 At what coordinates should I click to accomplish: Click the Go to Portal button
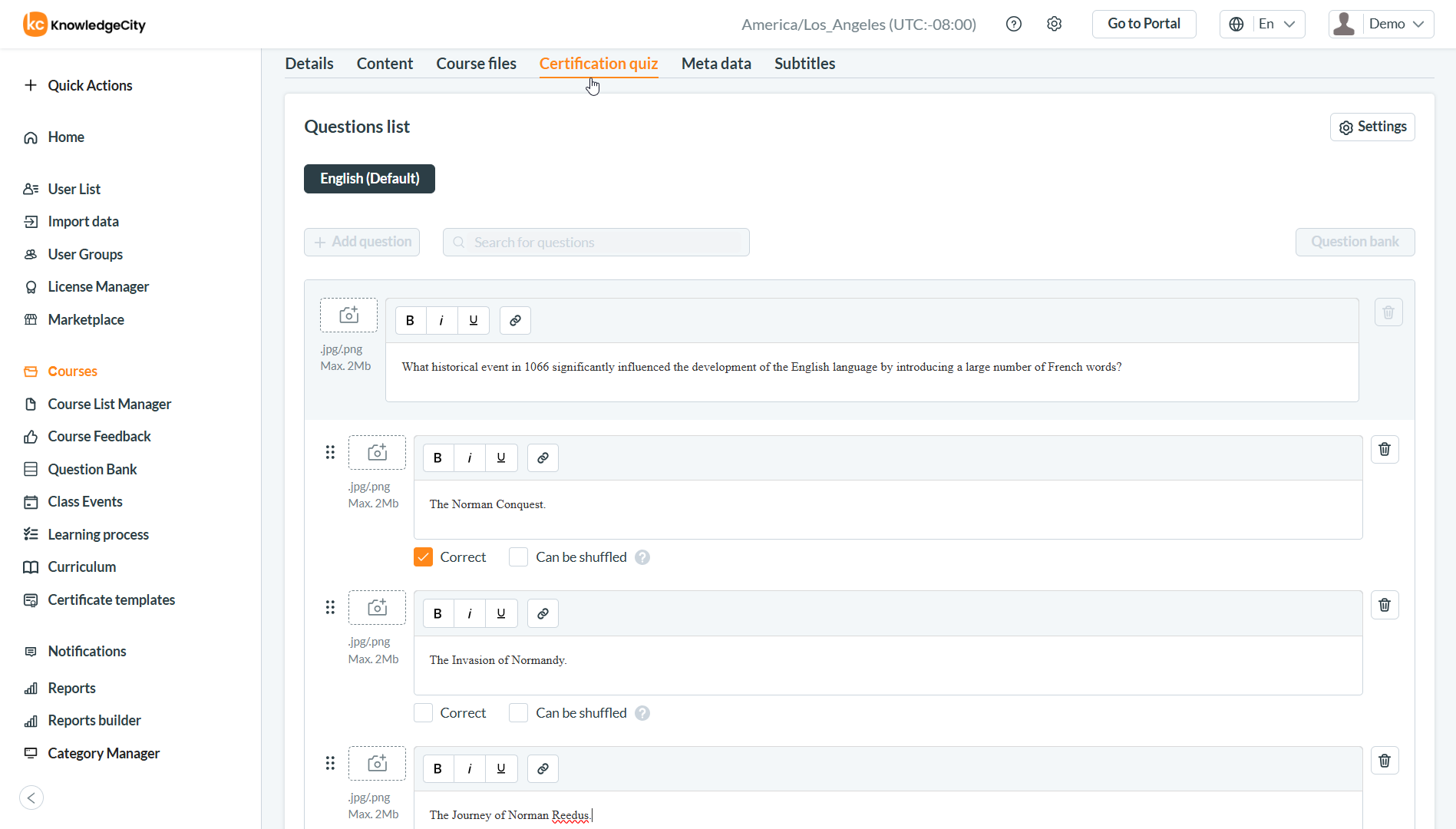[1144, 24]
